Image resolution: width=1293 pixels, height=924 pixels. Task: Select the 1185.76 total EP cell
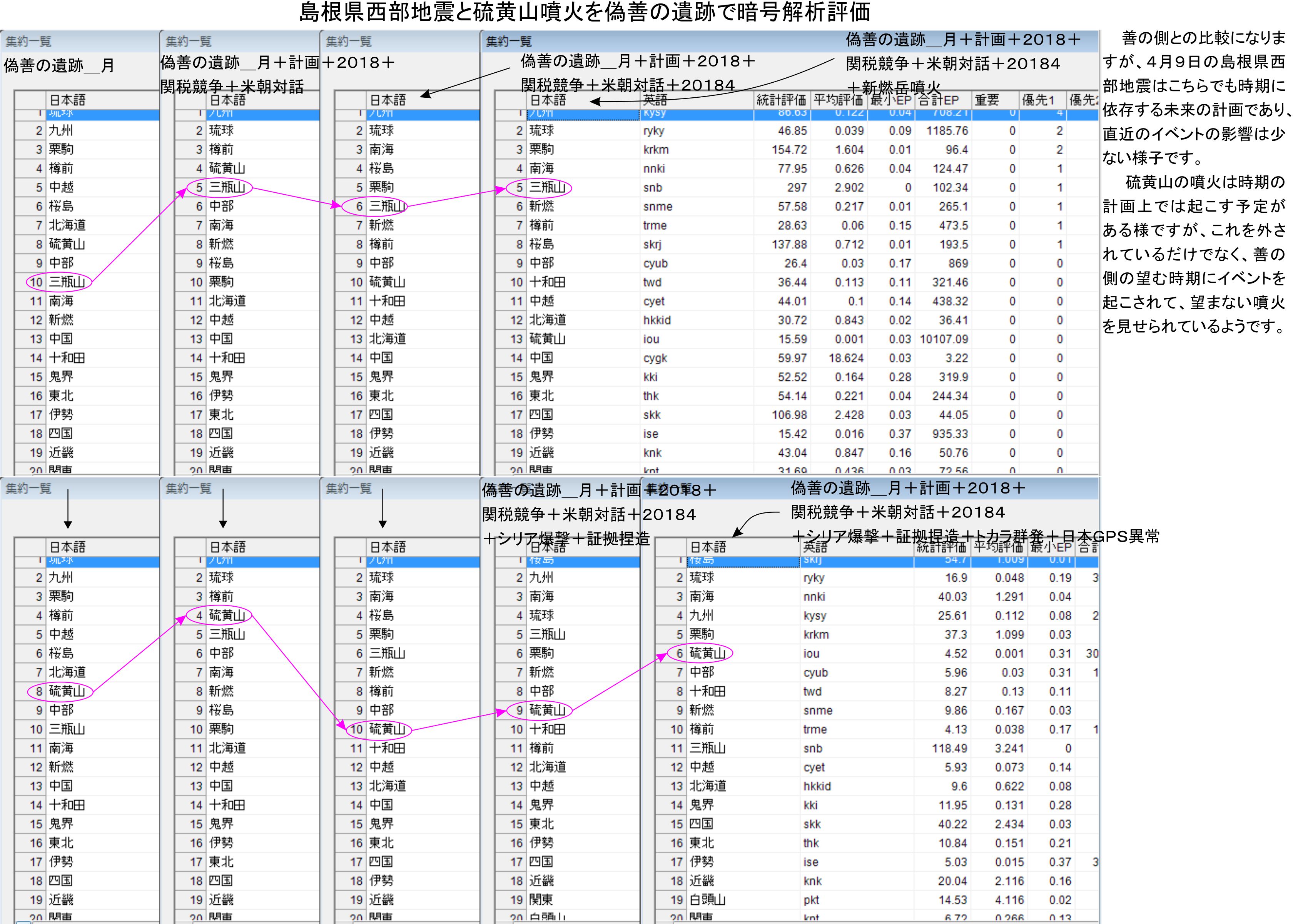946,131
